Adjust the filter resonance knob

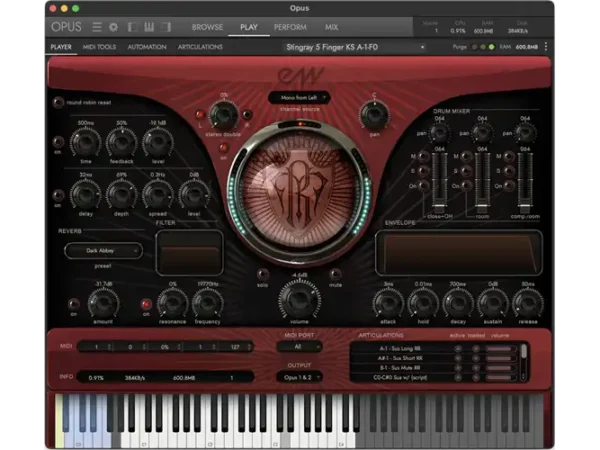[x=172, y=304]
